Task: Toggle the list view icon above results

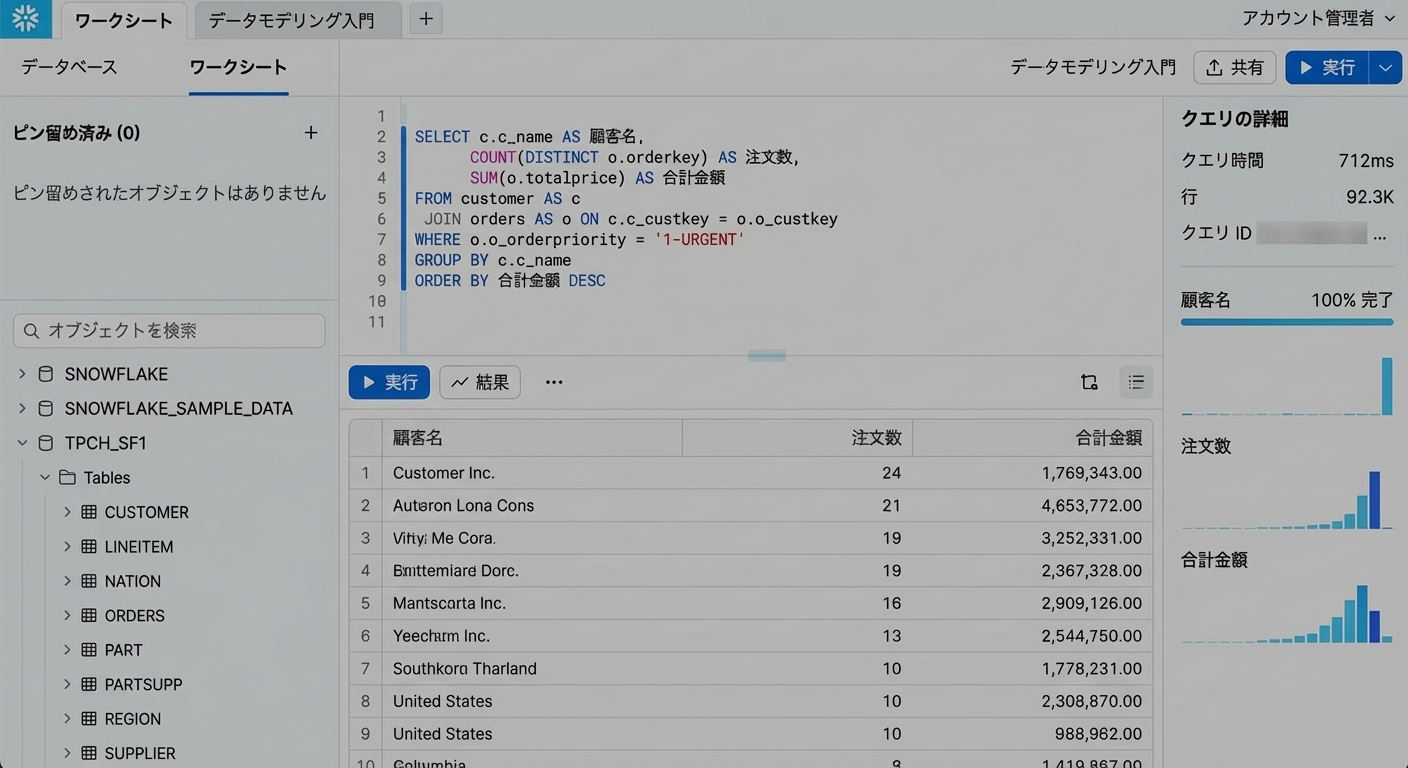Action: (x=1135, y=382)
